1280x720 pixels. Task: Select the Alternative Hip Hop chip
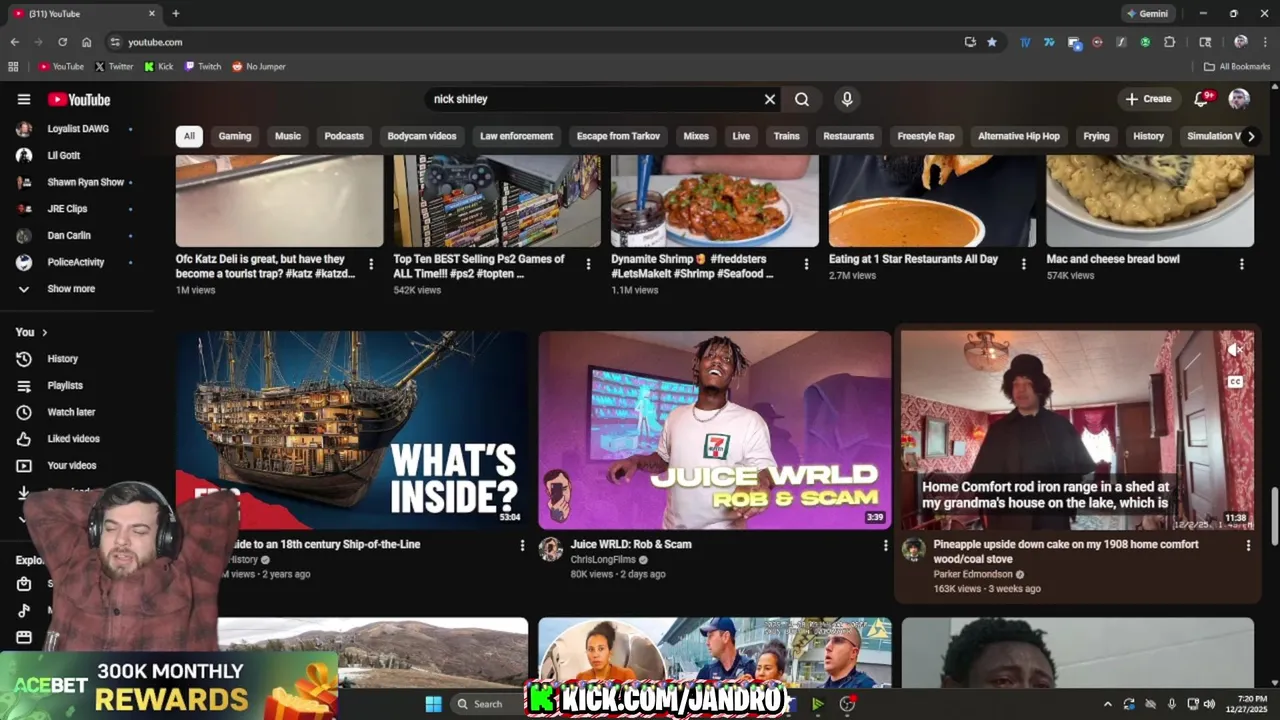pyautogui.click(x=1019, y=136)
